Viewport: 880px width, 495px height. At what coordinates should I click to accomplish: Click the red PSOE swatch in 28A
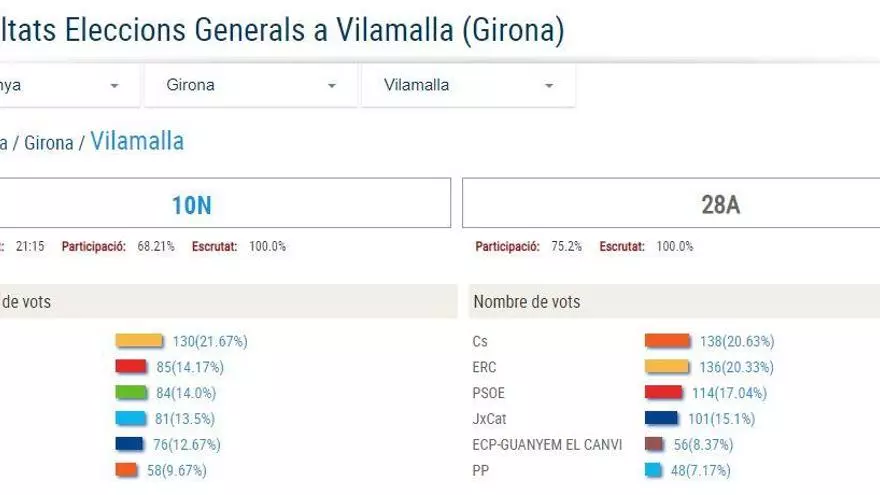click(667, 393)
